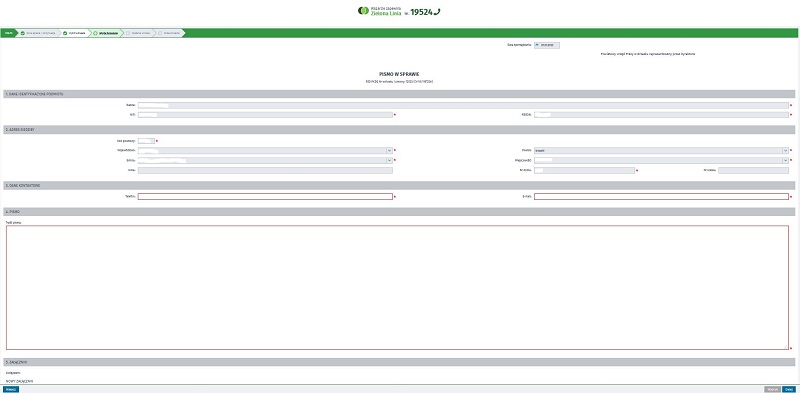The width and height of the screenshot is (800, 393).
Task: Go to the fourth wizard step
Action: point(138,33)
